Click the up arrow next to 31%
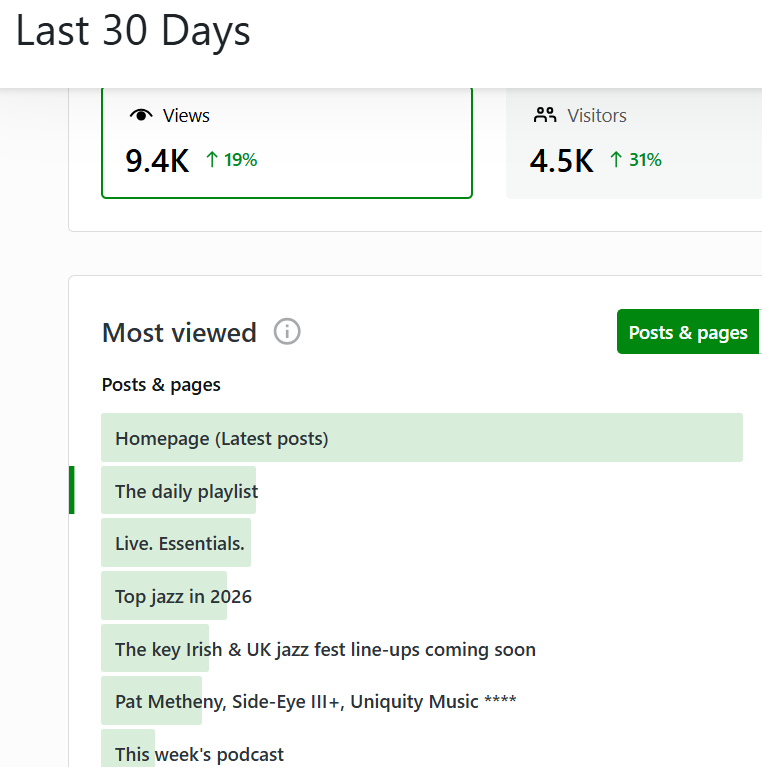 click(x=616, y=160)
